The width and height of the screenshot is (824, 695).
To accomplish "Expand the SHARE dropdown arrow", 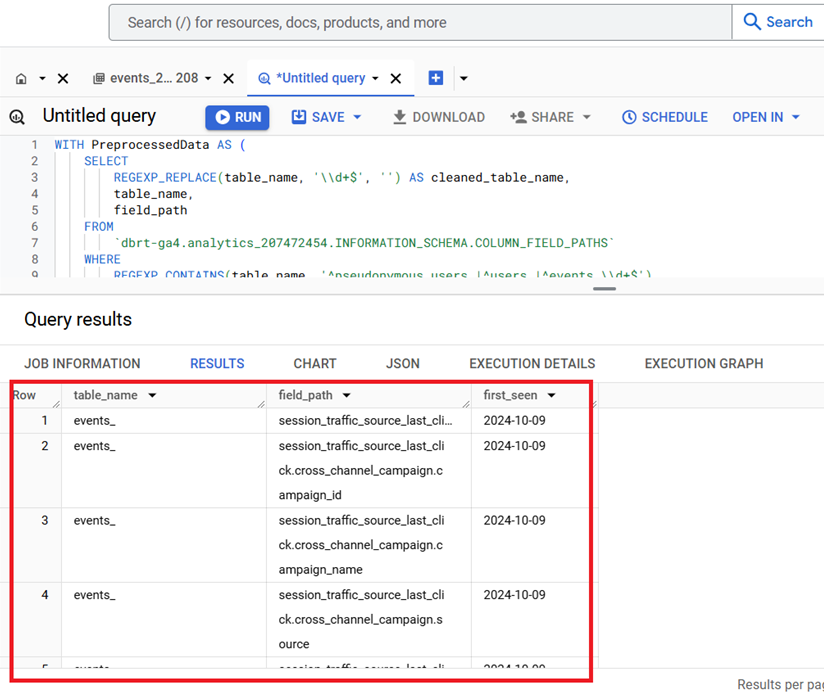I will click(x=587, y=117).
